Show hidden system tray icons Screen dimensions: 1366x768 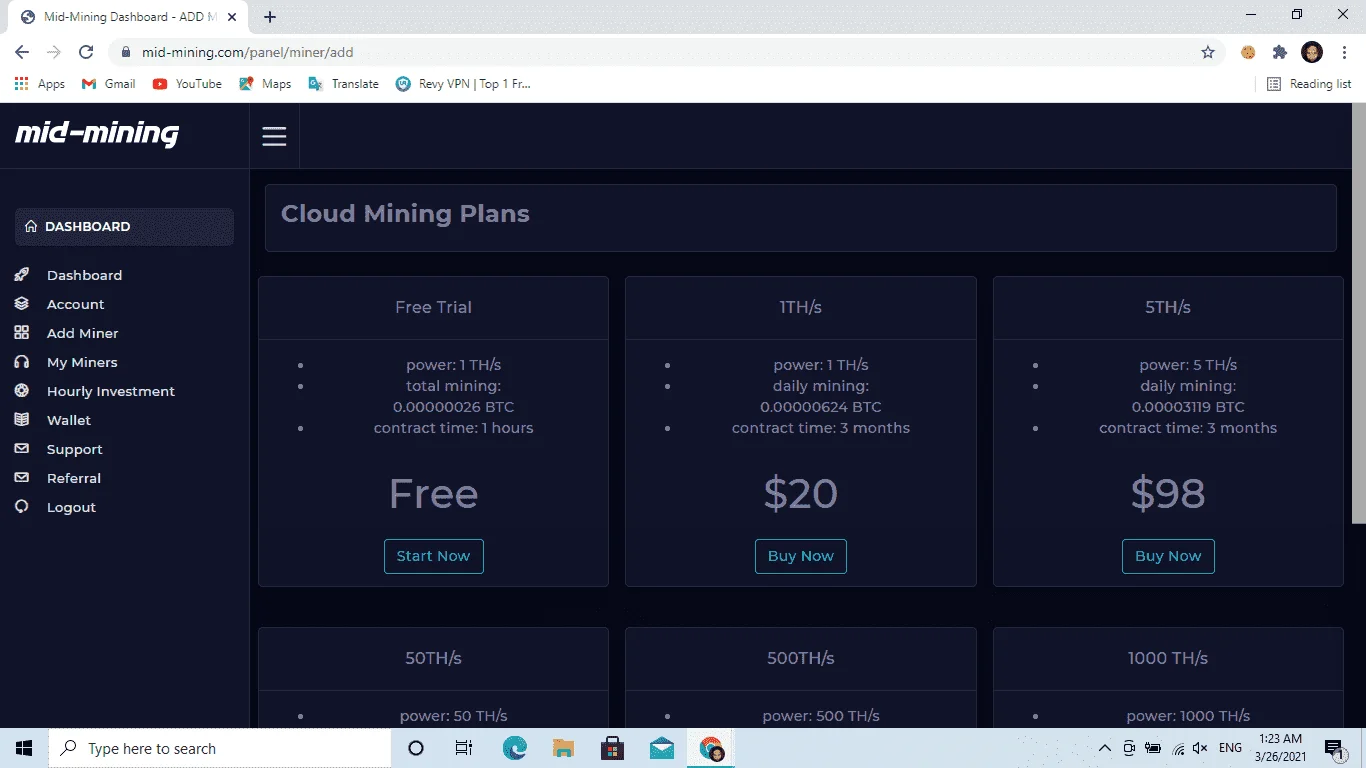tap(1105, 748)
